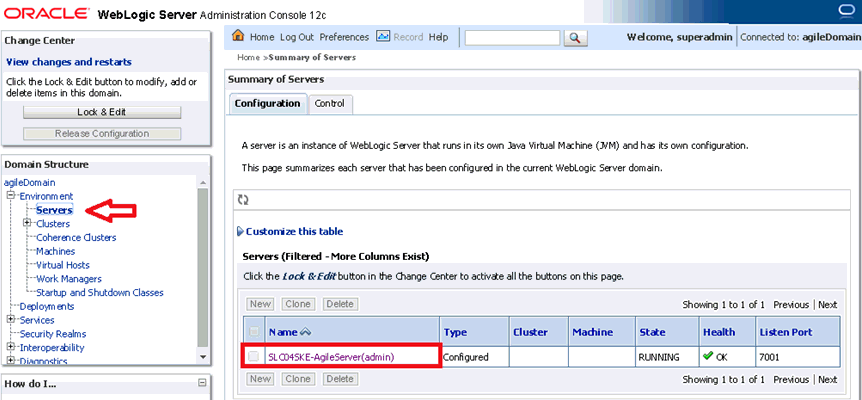
Task: Select agileDomain in Domain Structure
Action: (30, 182)
